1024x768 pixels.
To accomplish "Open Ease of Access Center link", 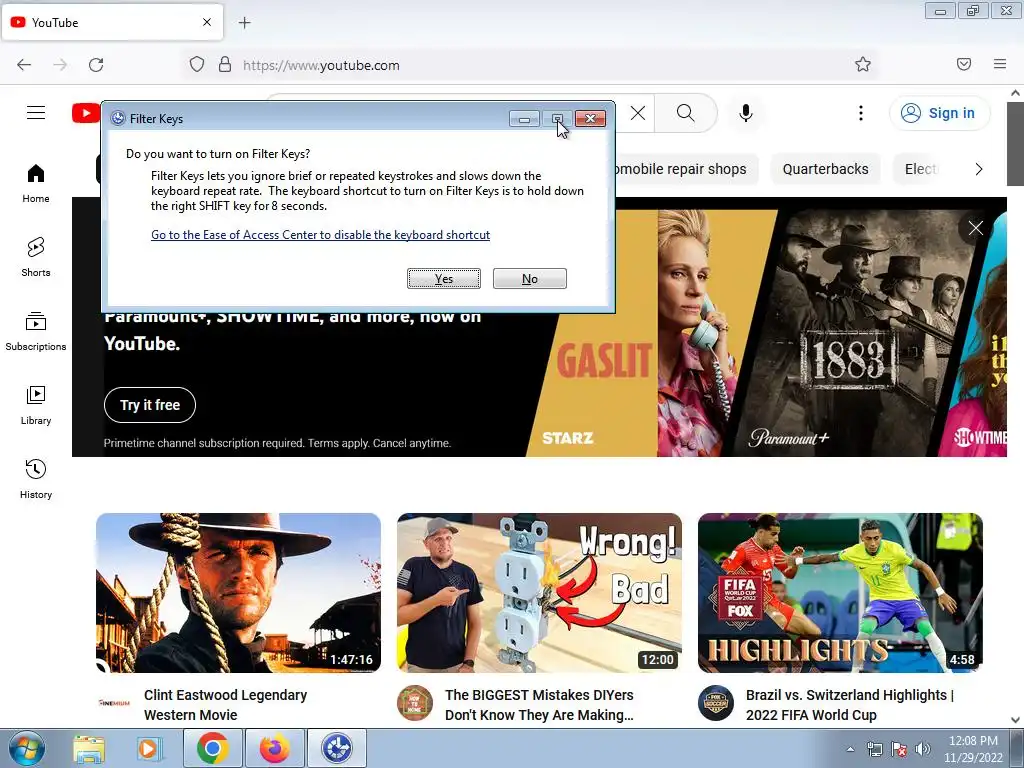I will 320,235.
